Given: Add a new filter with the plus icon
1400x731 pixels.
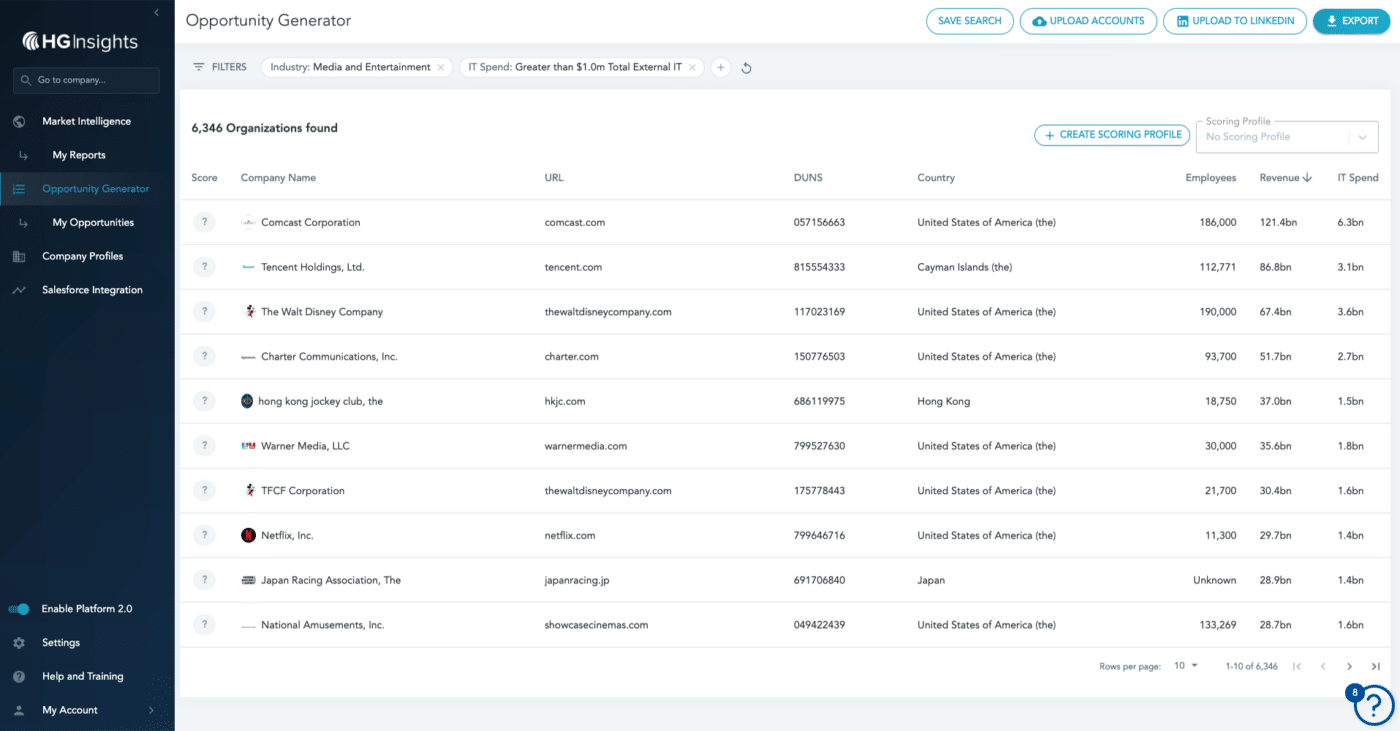Looking at the screenshot, I should (x=721, y=67).
